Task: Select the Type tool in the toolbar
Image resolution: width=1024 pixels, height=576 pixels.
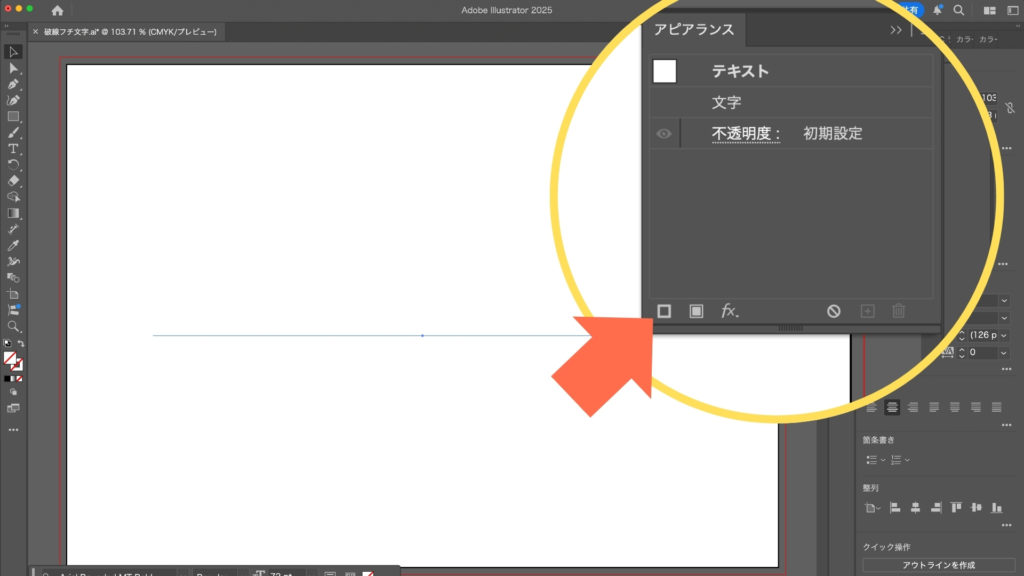Action: coord(14,148)
